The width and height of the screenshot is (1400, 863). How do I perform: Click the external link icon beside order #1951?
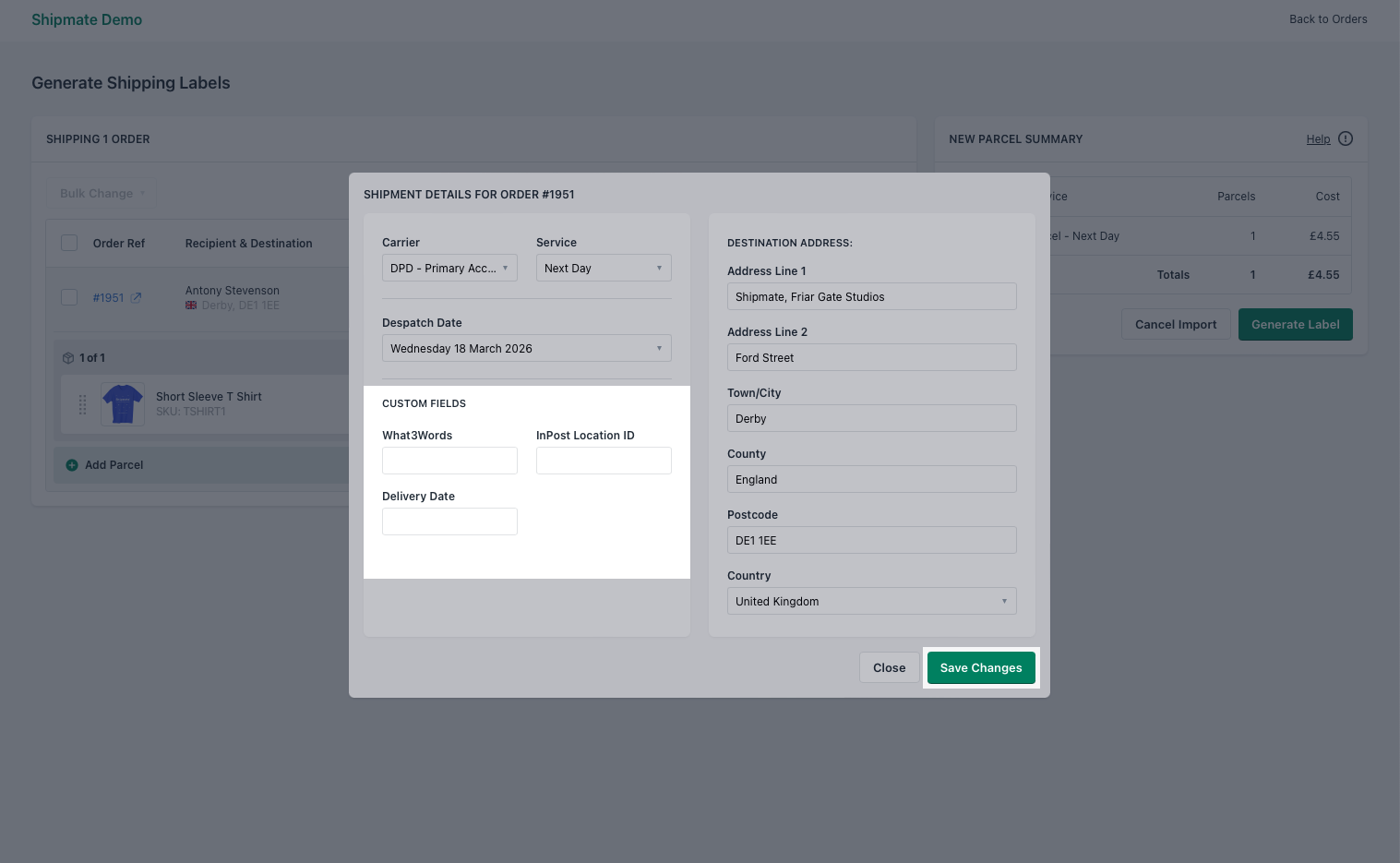click(136, 297)
